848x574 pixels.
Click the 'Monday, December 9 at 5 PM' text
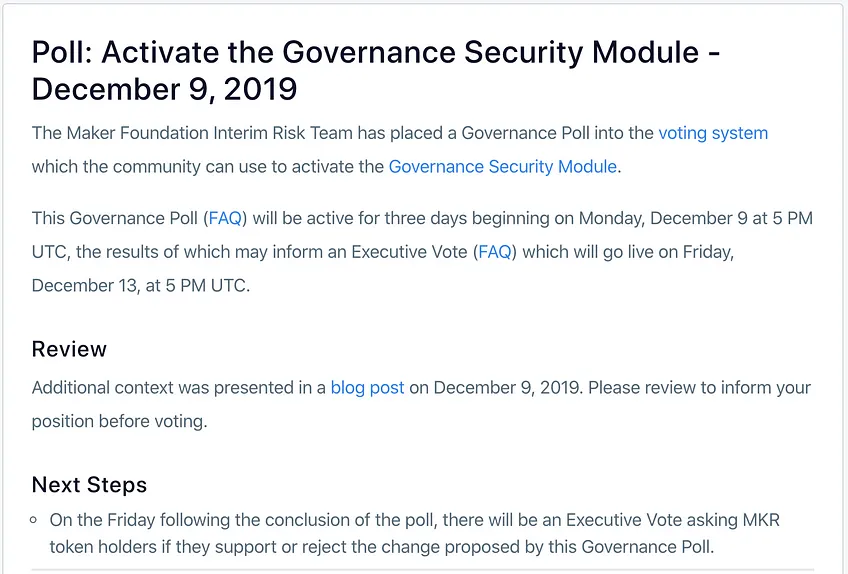pyautogui.click(x=695, y=218)
